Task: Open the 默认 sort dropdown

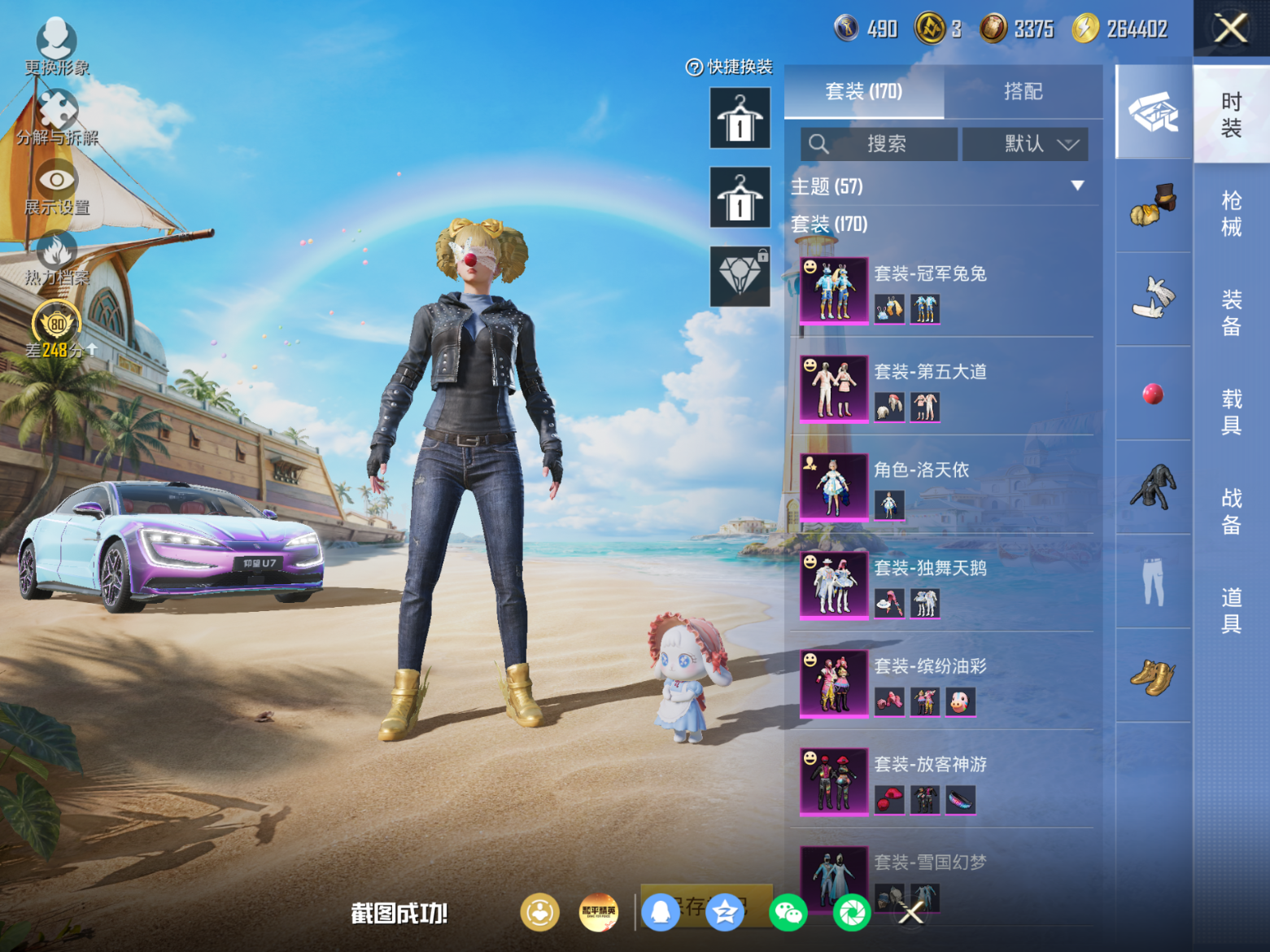Action: tap(1025, 144)
